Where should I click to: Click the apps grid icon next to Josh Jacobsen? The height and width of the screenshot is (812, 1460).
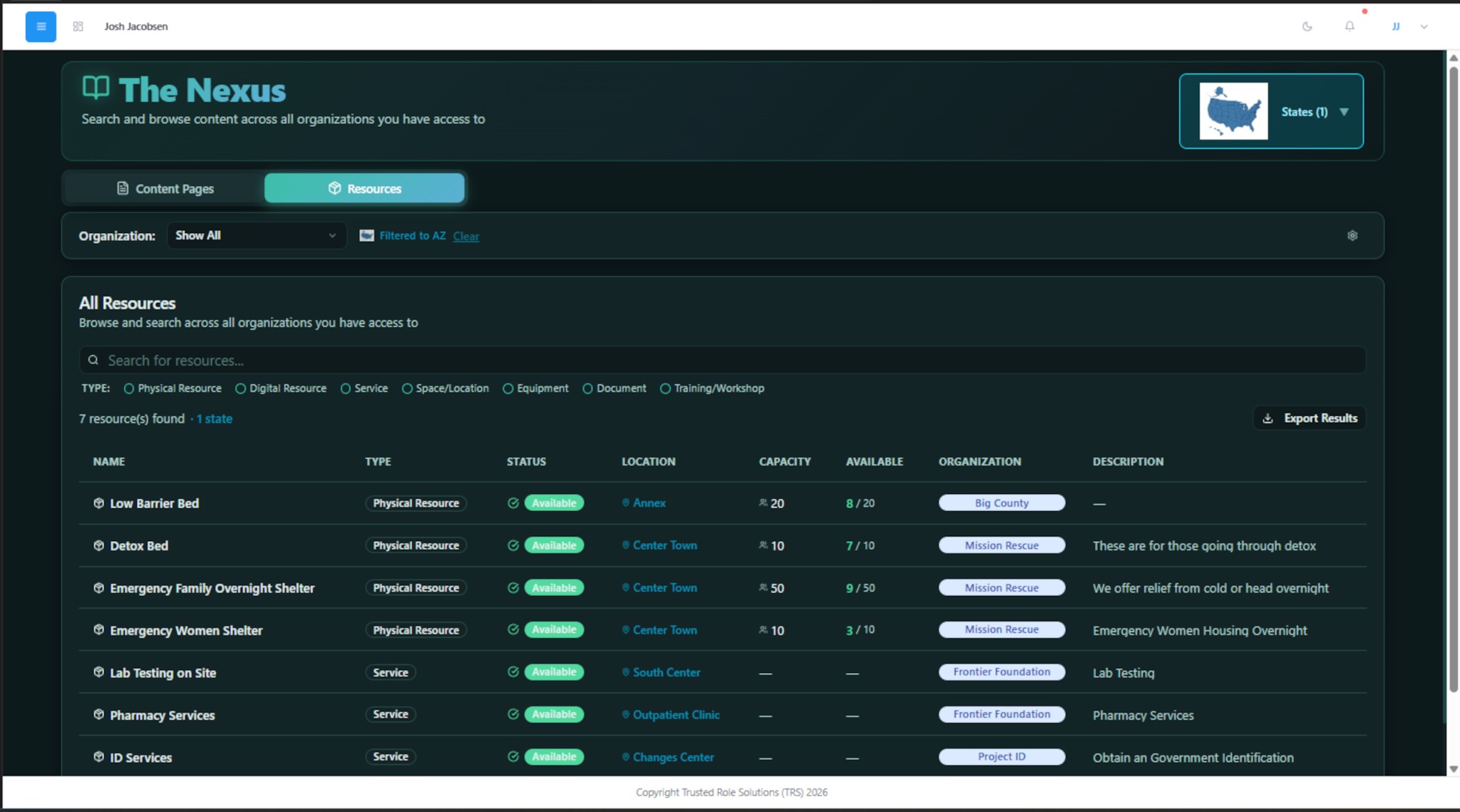[x=78, y=26]
